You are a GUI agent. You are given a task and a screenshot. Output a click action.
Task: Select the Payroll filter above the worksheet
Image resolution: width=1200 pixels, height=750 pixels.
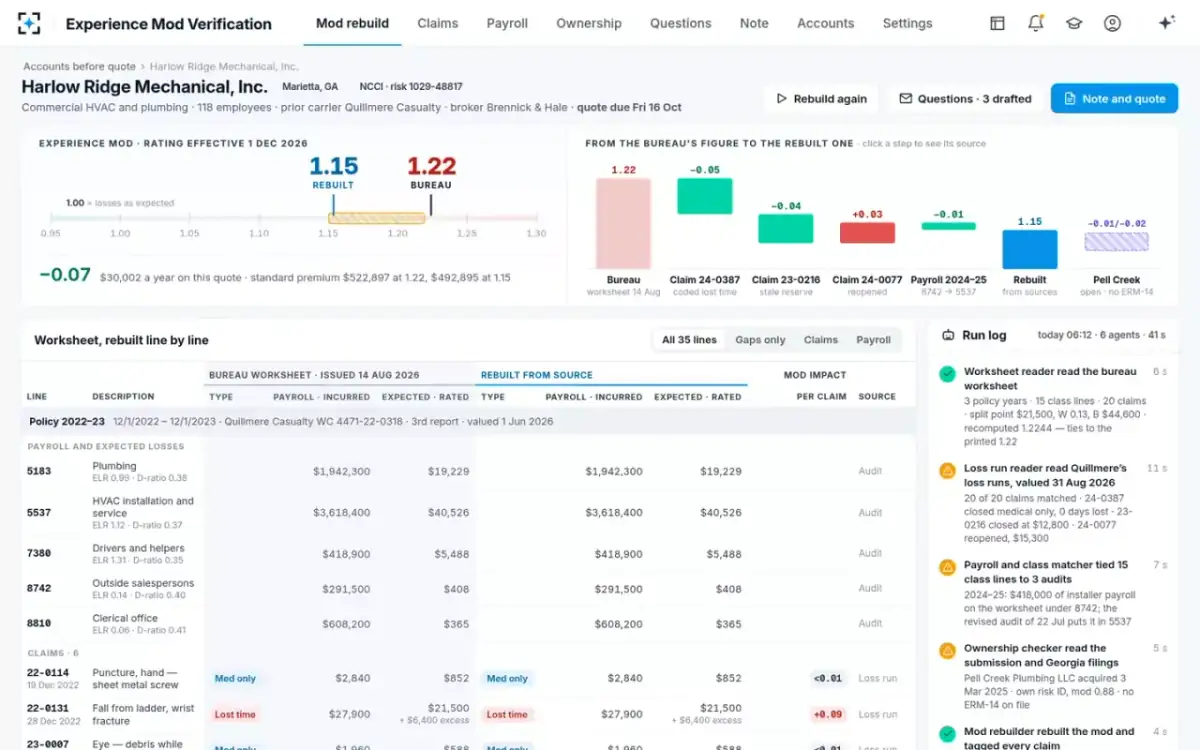pyautogui.click(x=873, y=340)
